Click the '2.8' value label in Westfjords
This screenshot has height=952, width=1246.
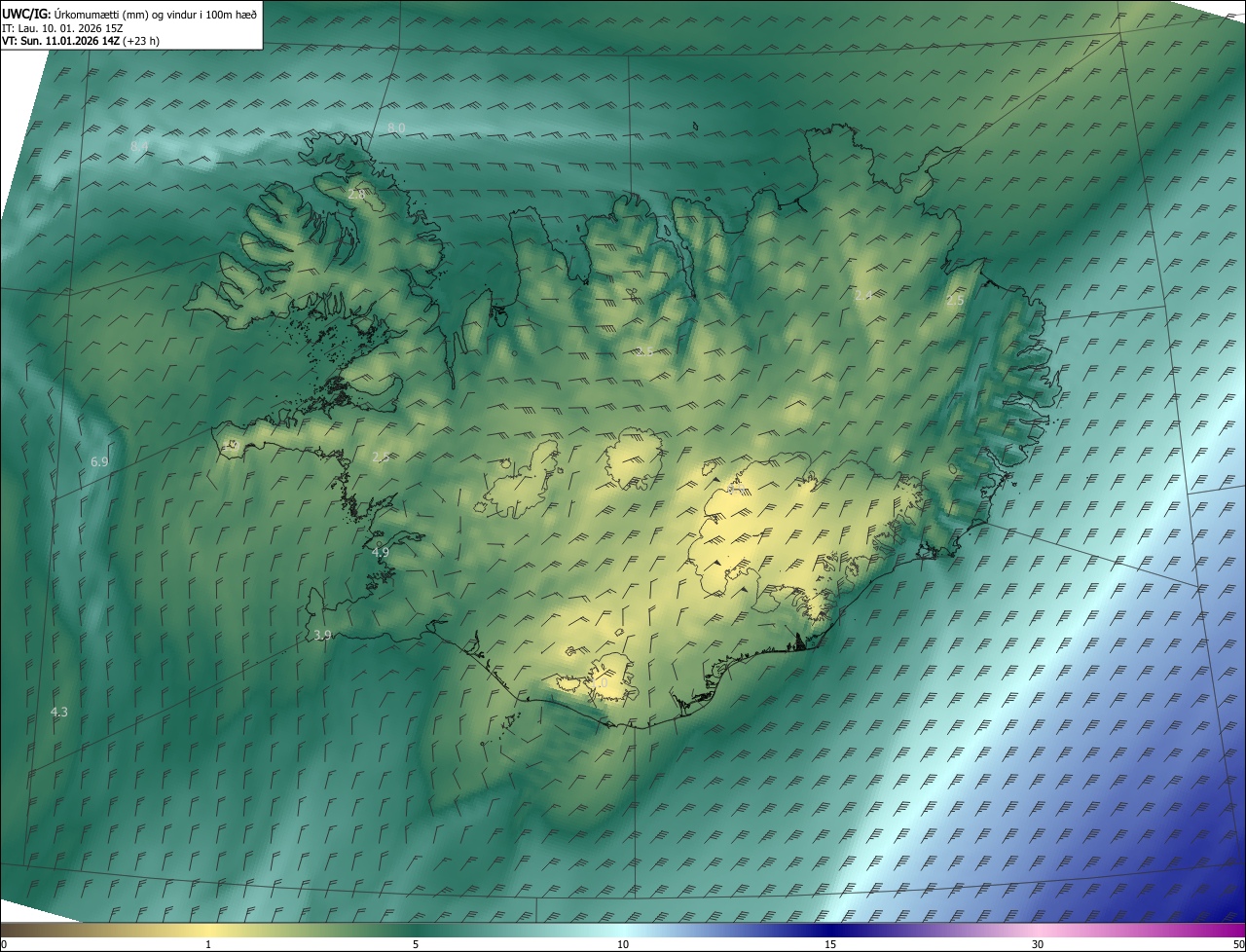[356, 195]
